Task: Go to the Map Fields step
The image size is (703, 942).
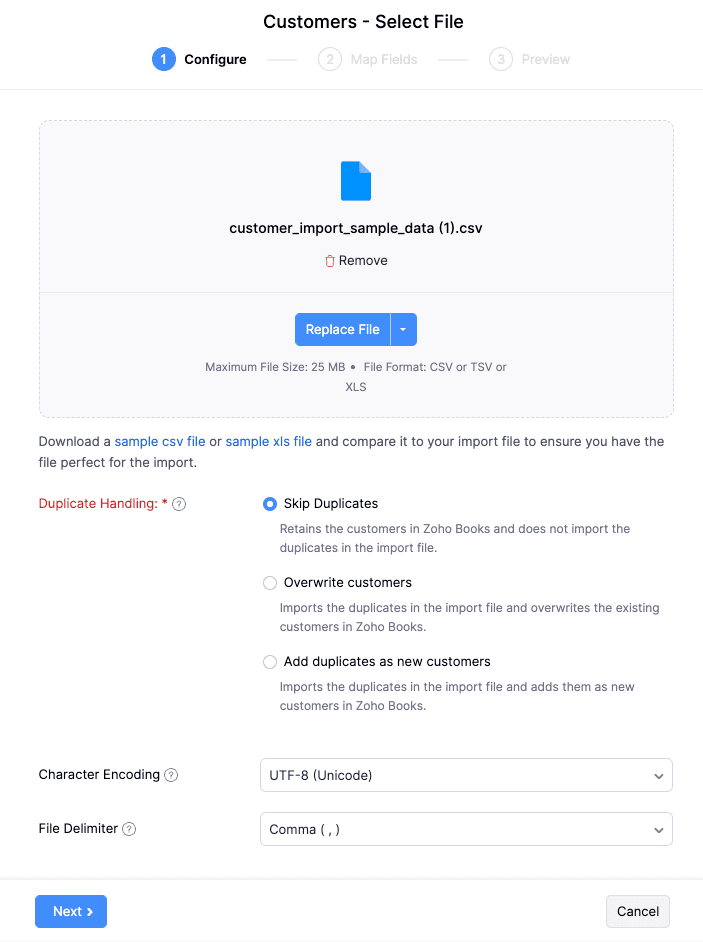Action: [x=383, y=60]
